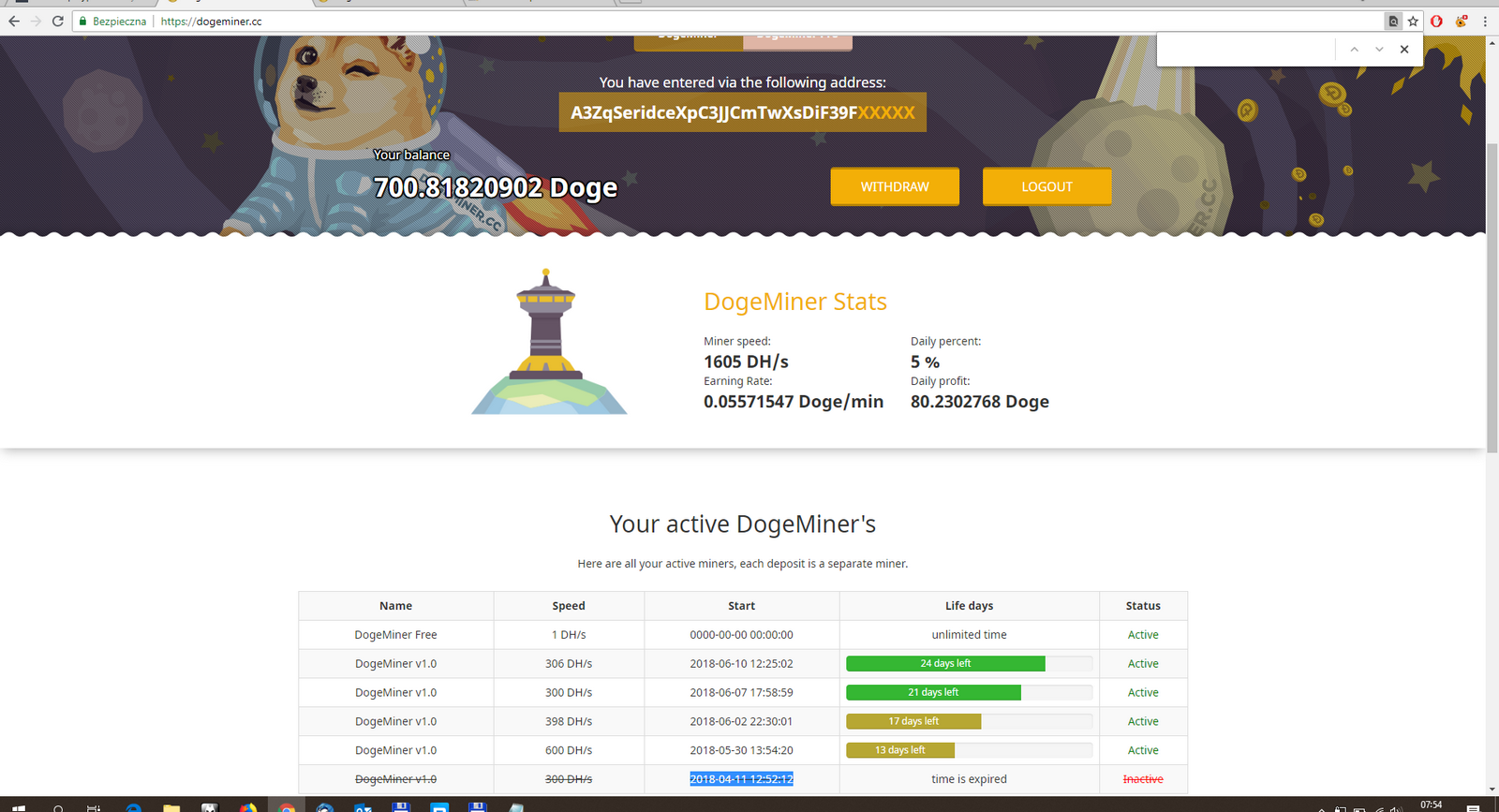Click the Life days column header

(969, 606)
